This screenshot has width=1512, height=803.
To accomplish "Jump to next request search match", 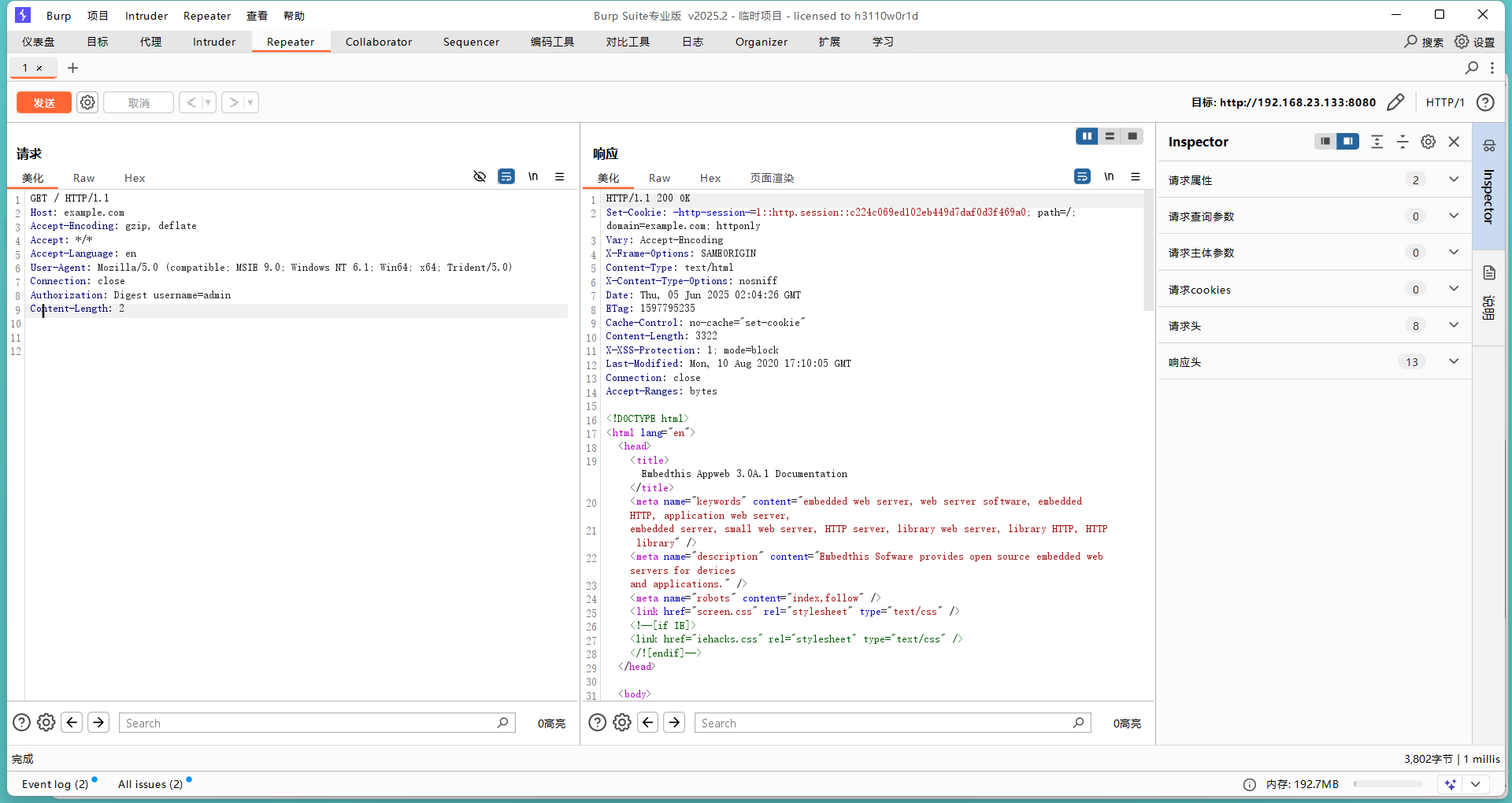I will pos(98,722).
